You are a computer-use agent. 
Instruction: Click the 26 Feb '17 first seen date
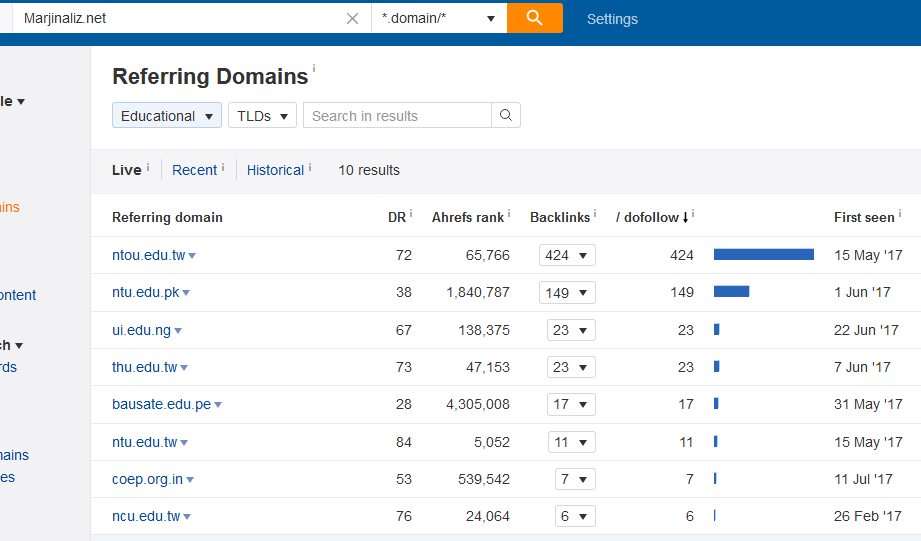pos(868,516)
